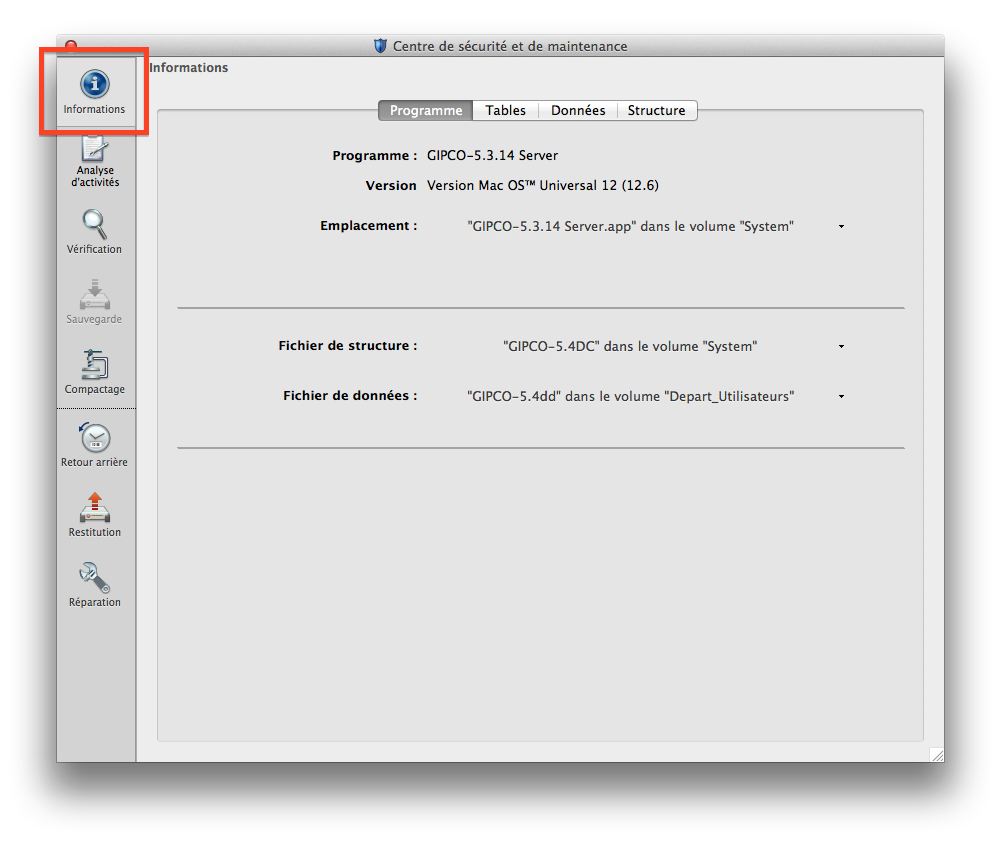Switch to the Tables tab
The width and height of the screenshot is (1001, 841).
pyautogui.click(x=506, y=110)
